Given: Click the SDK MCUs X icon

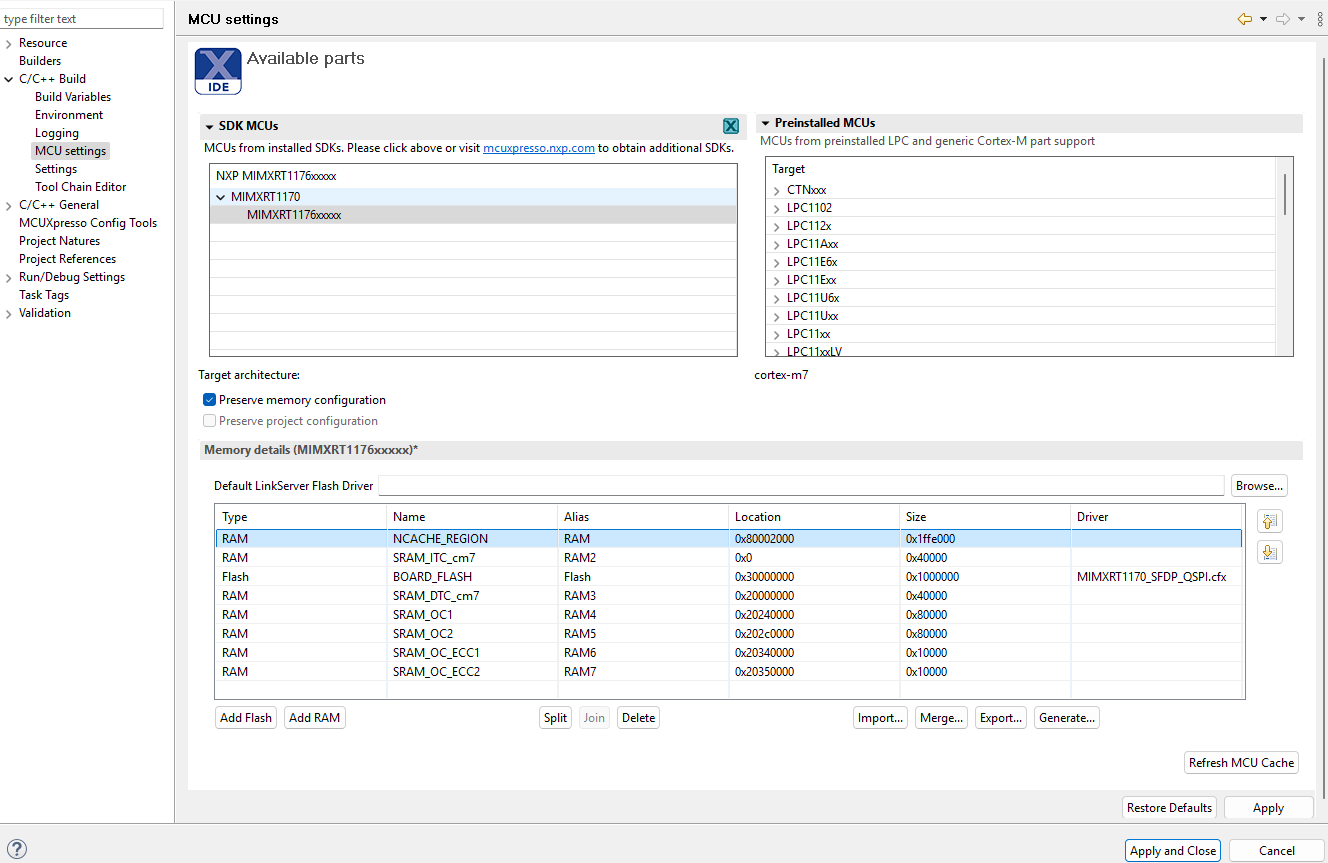Looking at the screenshot, I should point(731,126).
